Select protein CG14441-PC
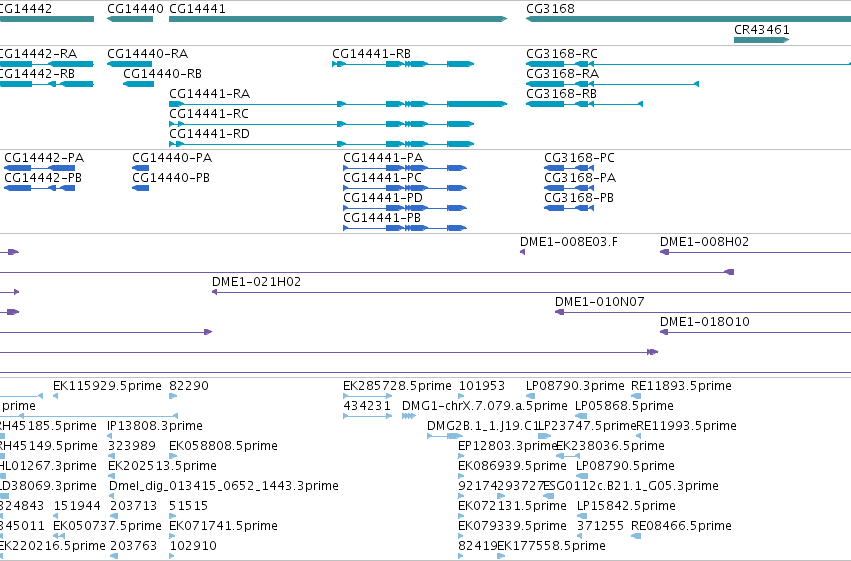Image resolution: width=851 pixels, height=561 pixels. (x=405, y=188)
